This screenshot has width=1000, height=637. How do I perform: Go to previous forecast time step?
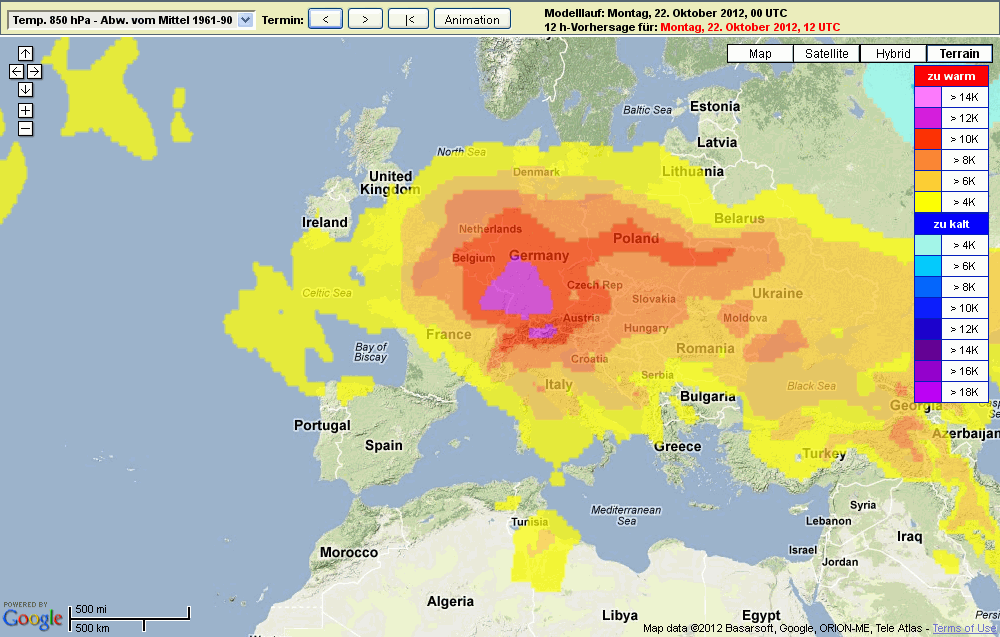click(x=325, y=19)
